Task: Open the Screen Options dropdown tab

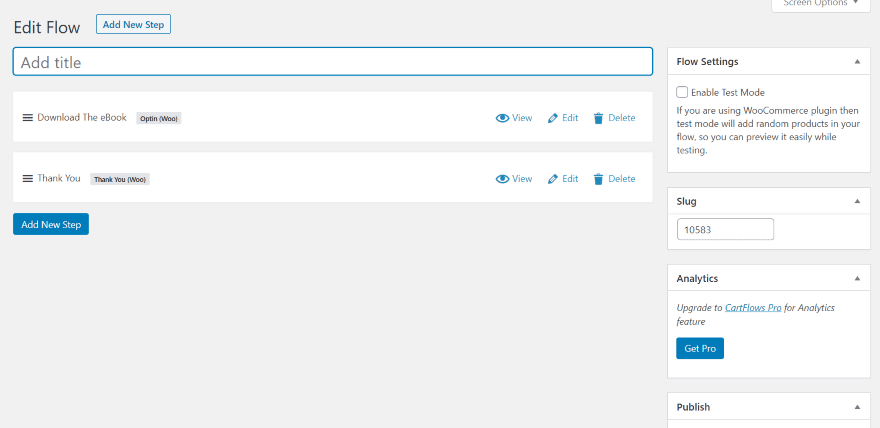Action: tap(820, 4)
